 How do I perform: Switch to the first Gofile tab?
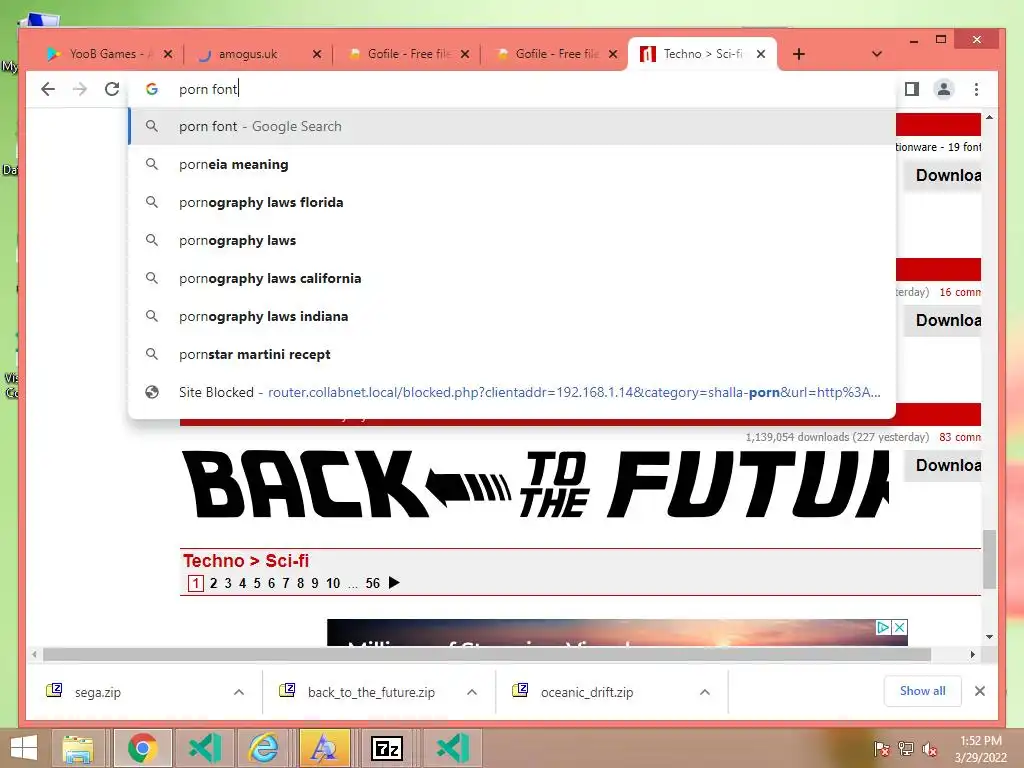click(409, 54)
